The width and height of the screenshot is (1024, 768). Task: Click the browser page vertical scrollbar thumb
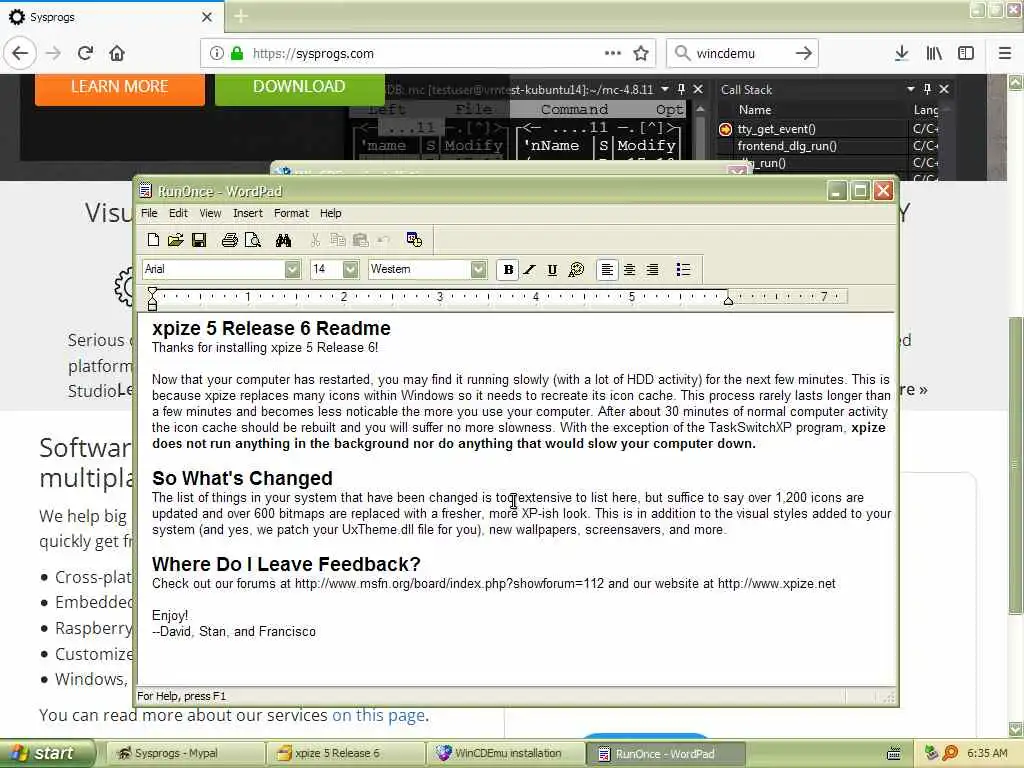(1016, 465)
